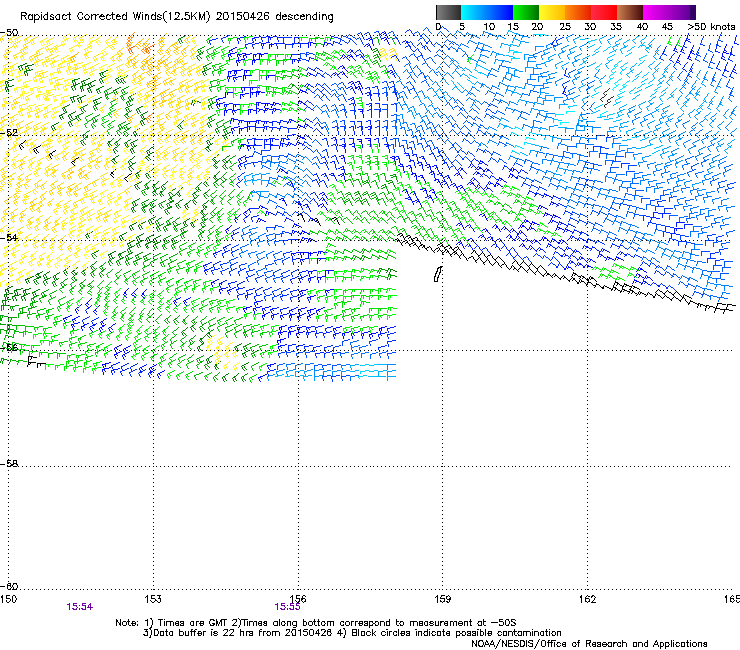Click the '40' knots legend label

point(642,27)
